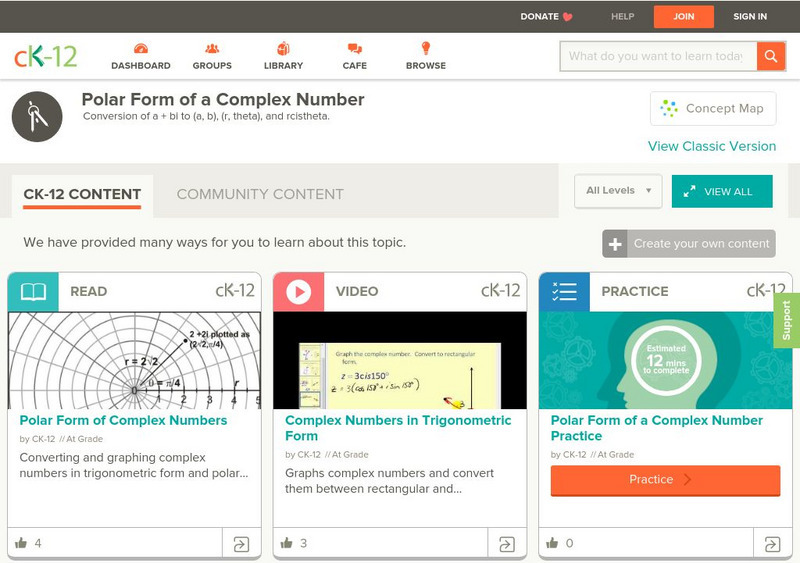The height and width of the screenshot is (563, 800).
Task: Click share arrow icon on Practice card
Action: [x=772, y=544]
